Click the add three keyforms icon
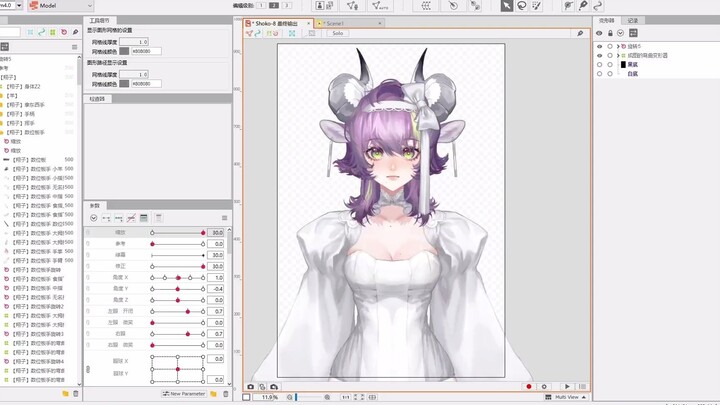This screenshot has height=405, width=720. tap(118, 218)
